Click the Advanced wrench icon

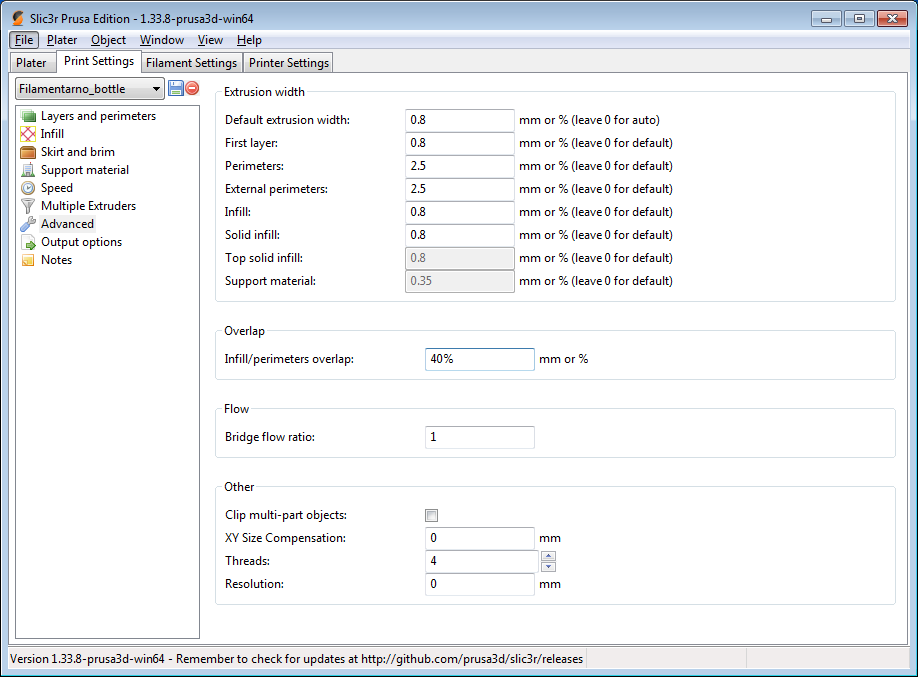(28, 224)
